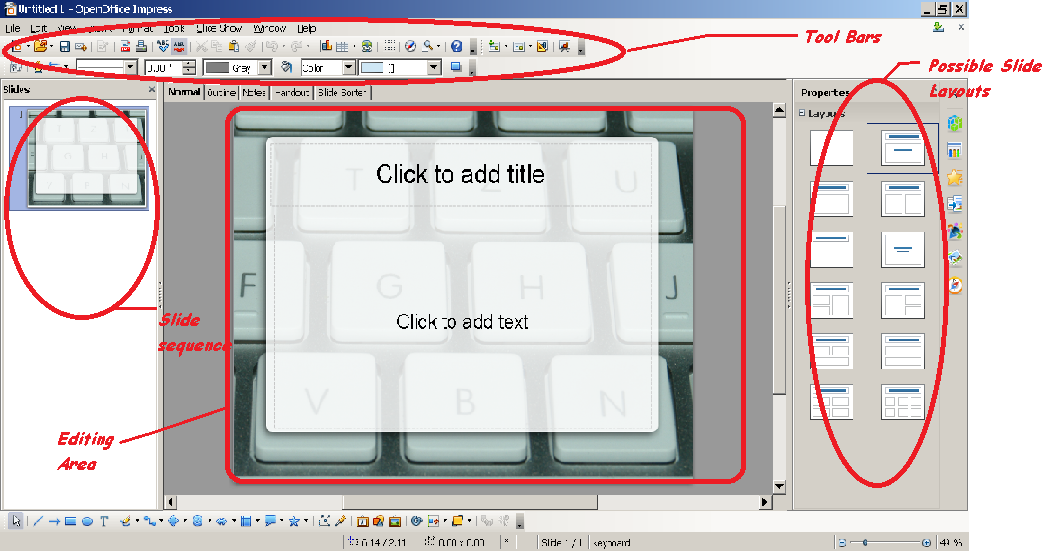
Task: Click the Open file folder icon
Action: click(40, 46)
